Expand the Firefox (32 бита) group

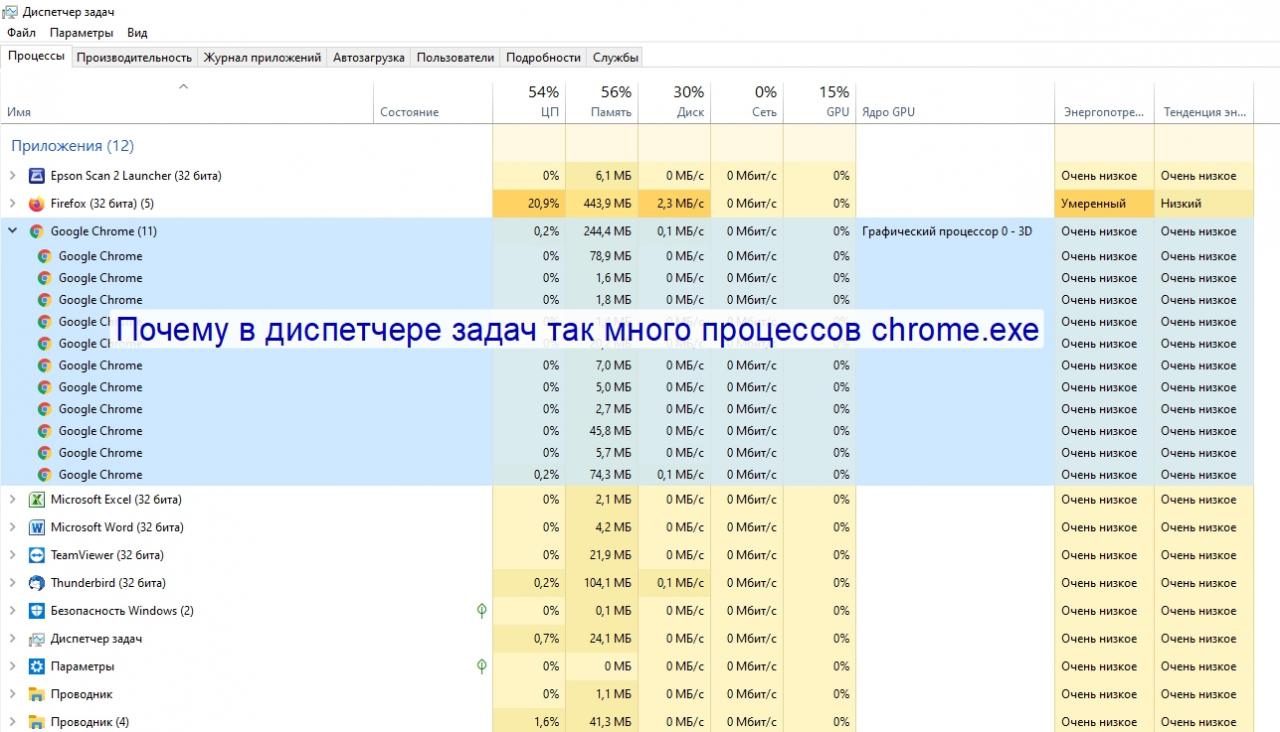coord(12,204)
